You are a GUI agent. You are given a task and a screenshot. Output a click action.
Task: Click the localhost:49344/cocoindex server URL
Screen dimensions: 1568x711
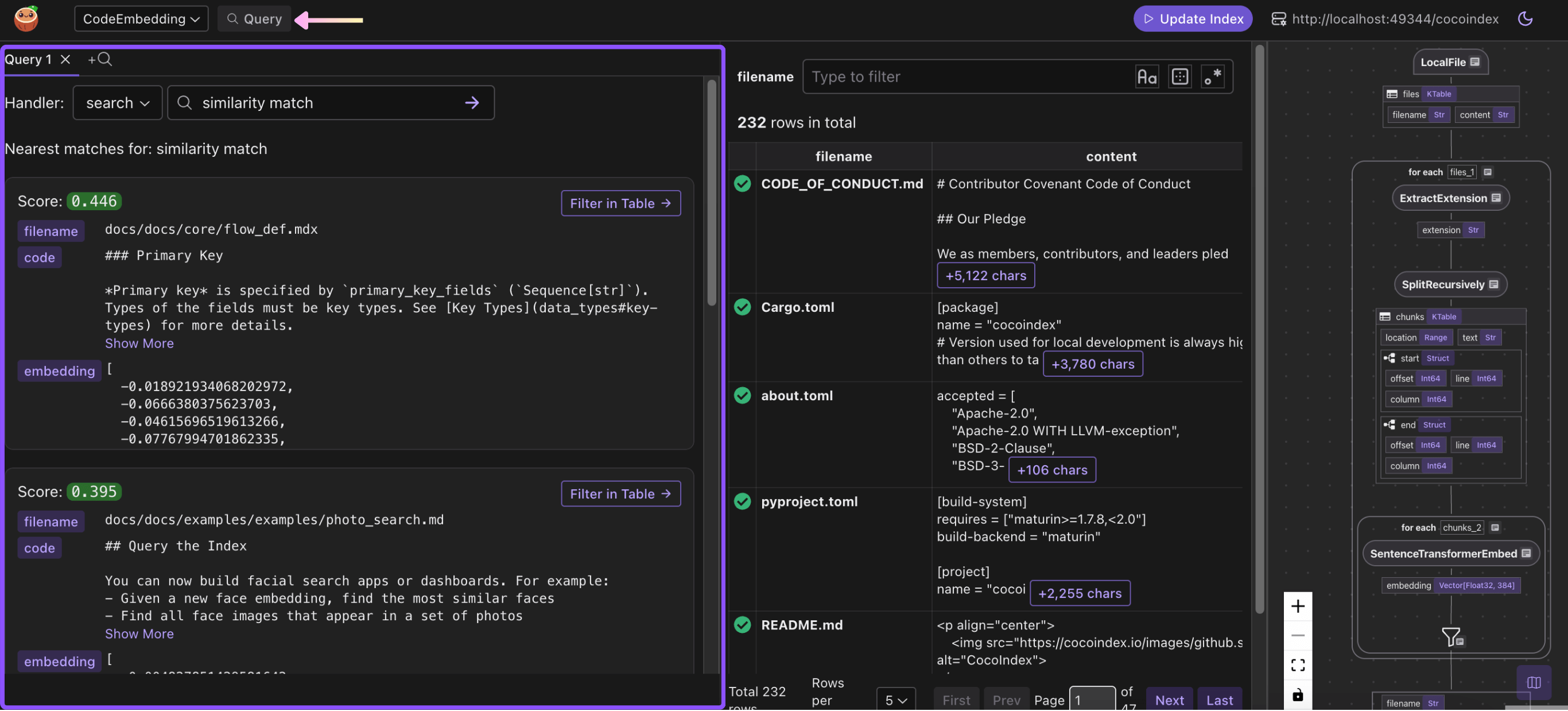pos(1395,19)
